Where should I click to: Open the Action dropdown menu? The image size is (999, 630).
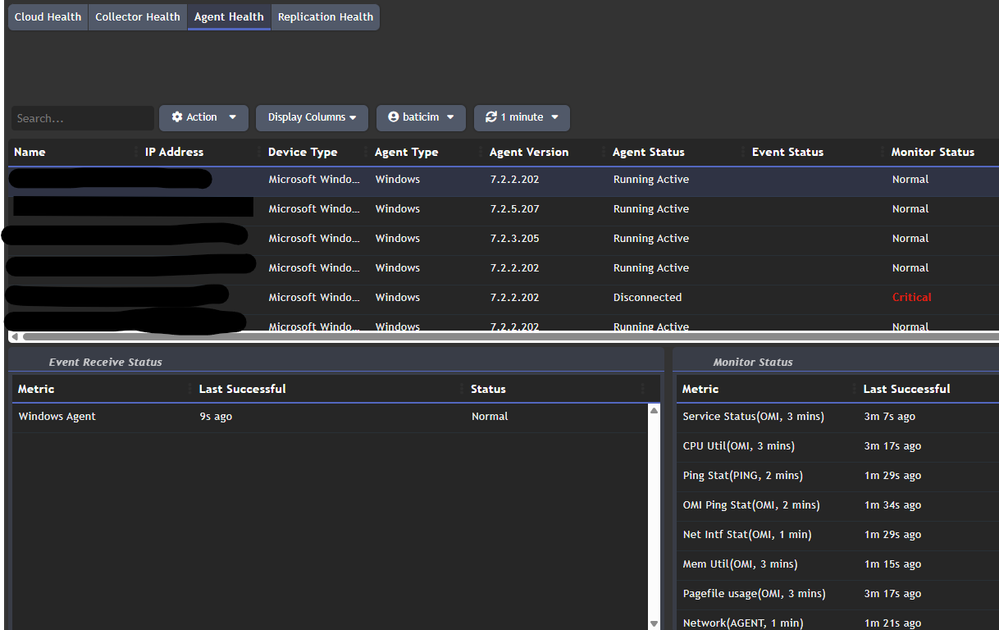(203, 118)
